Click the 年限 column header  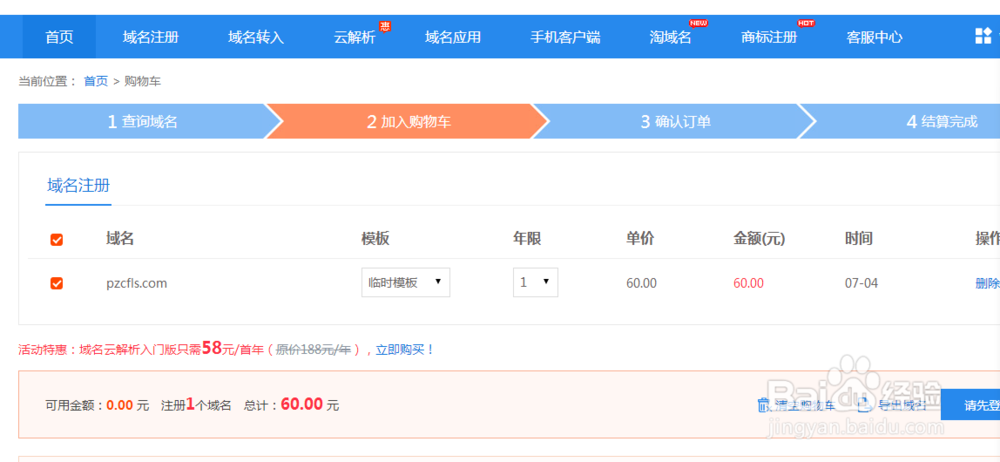tap(527, 239)
